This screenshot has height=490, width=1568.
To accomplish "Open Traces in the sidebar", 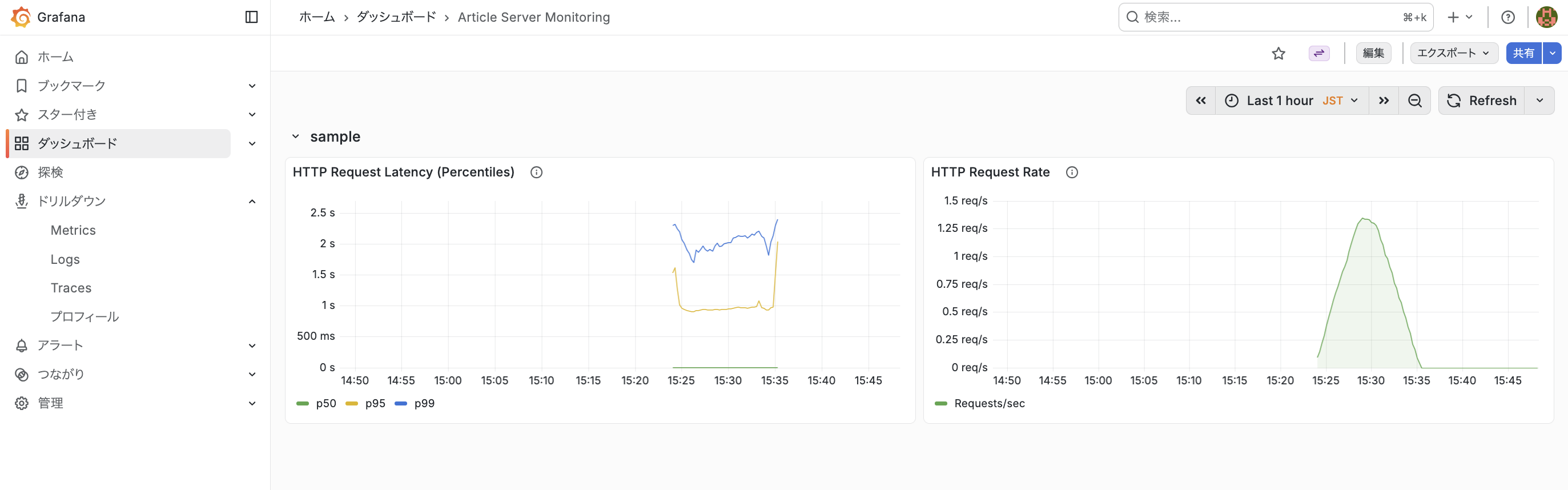I will pos(71,288).
